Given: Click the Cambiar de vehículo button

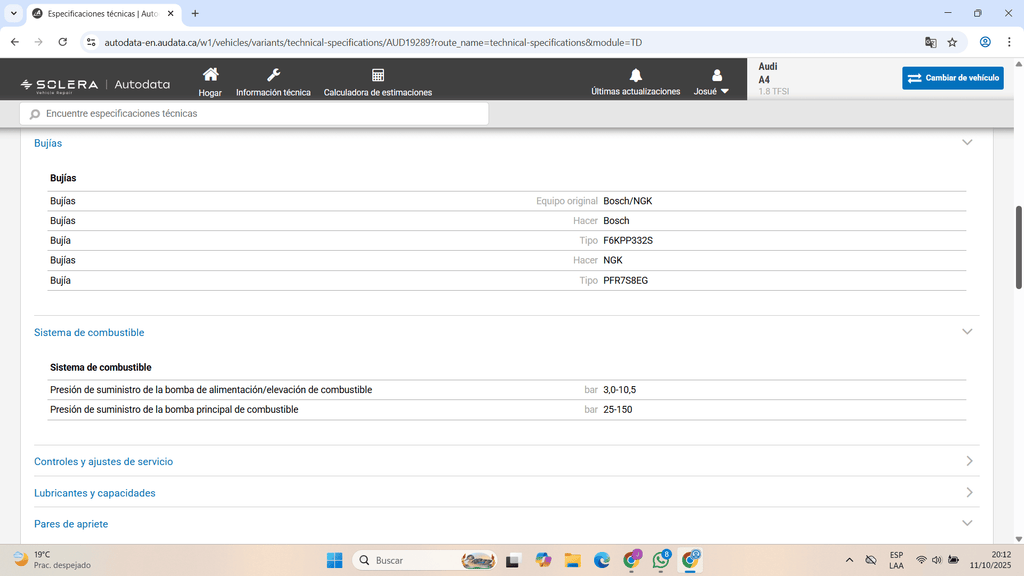Looking at the screenshot, I should pos(952,78).
